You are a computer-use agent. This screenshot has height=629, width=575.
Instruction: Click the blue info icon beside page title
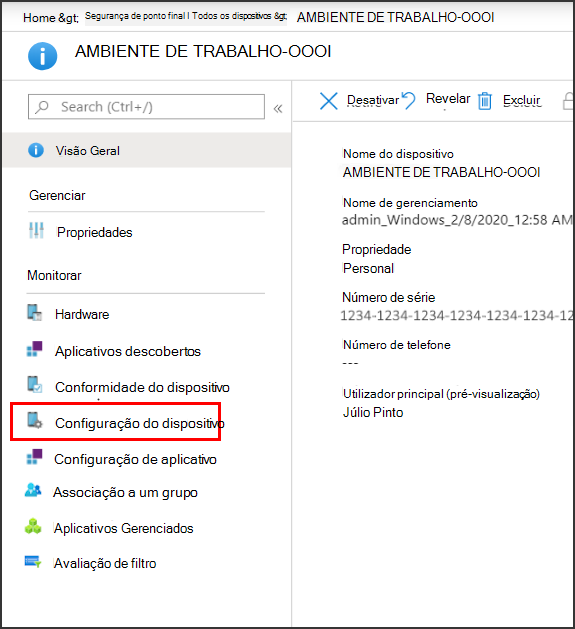coord(42,56)
